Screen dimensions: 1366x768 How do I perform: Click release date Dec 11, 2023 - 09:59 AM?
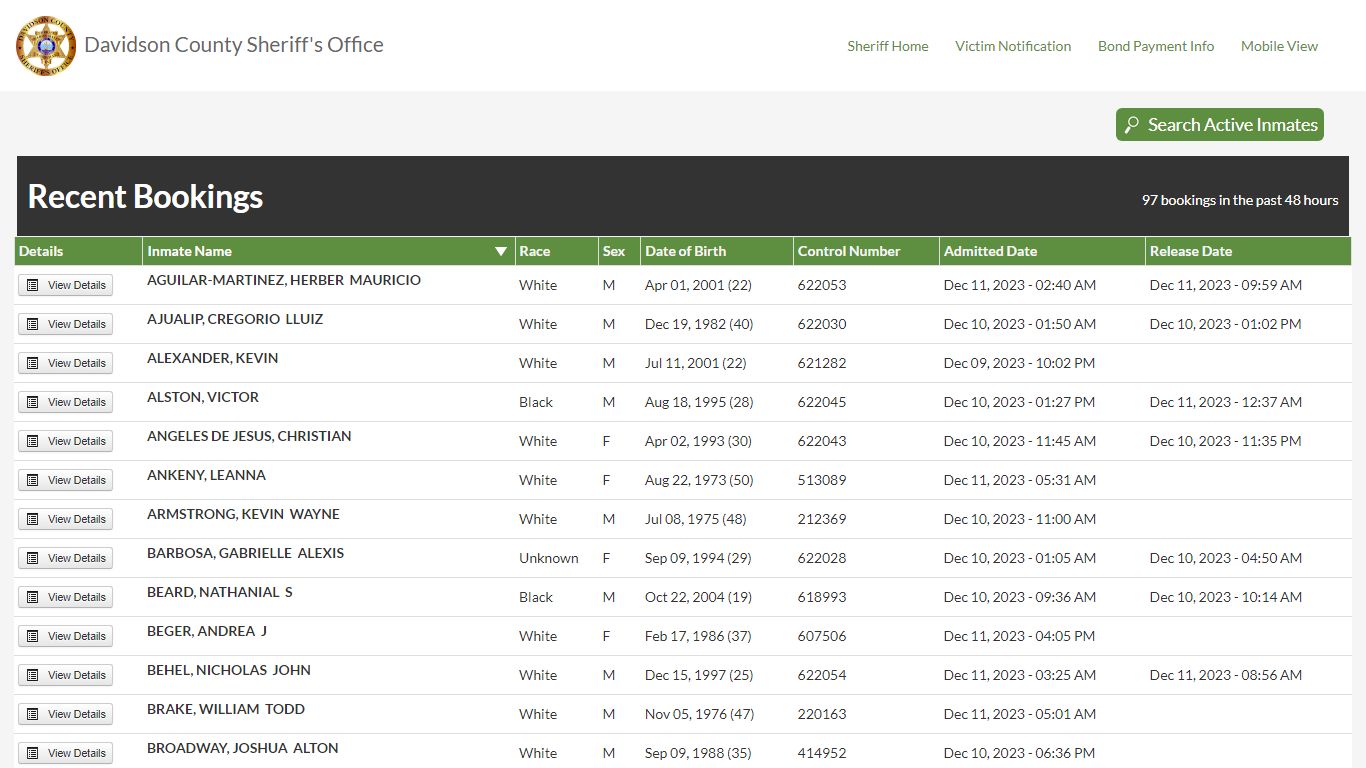point(1226,285)
